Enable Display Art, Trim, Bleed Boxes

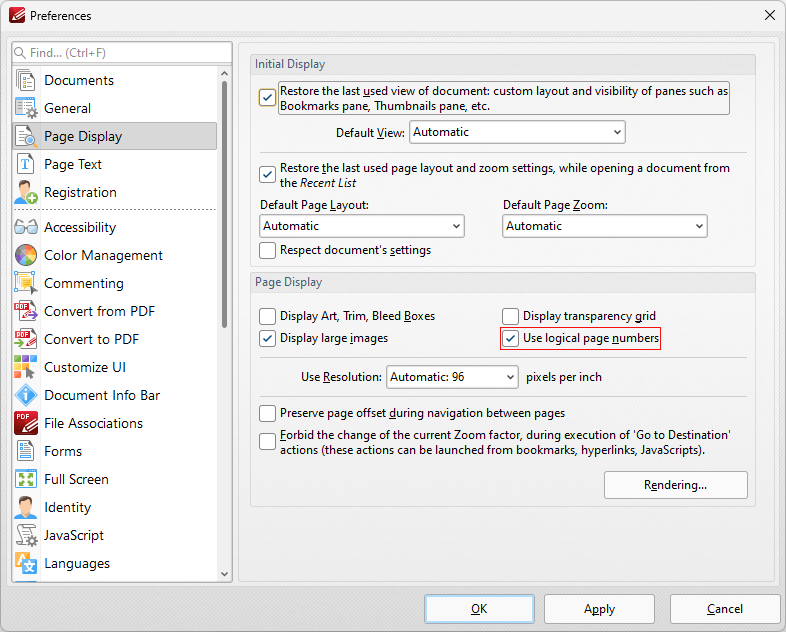(x=267, y=316)
